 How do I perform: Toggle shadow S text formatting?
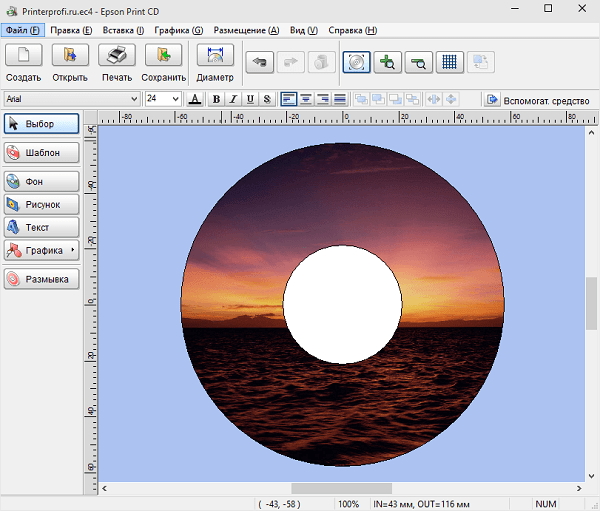(x=267, y=99)
